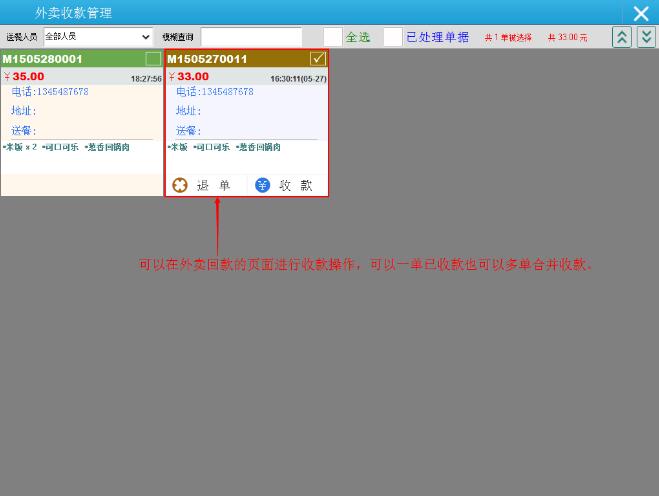The width and height of the screenshot is (659, 496).
Task: Click the 收款 button text
Action: tap(296, 185)
